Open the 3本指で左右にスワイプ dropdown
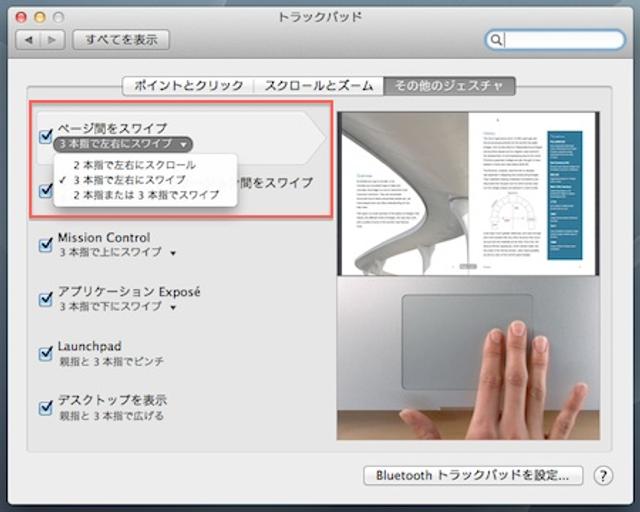 (123, 144)
